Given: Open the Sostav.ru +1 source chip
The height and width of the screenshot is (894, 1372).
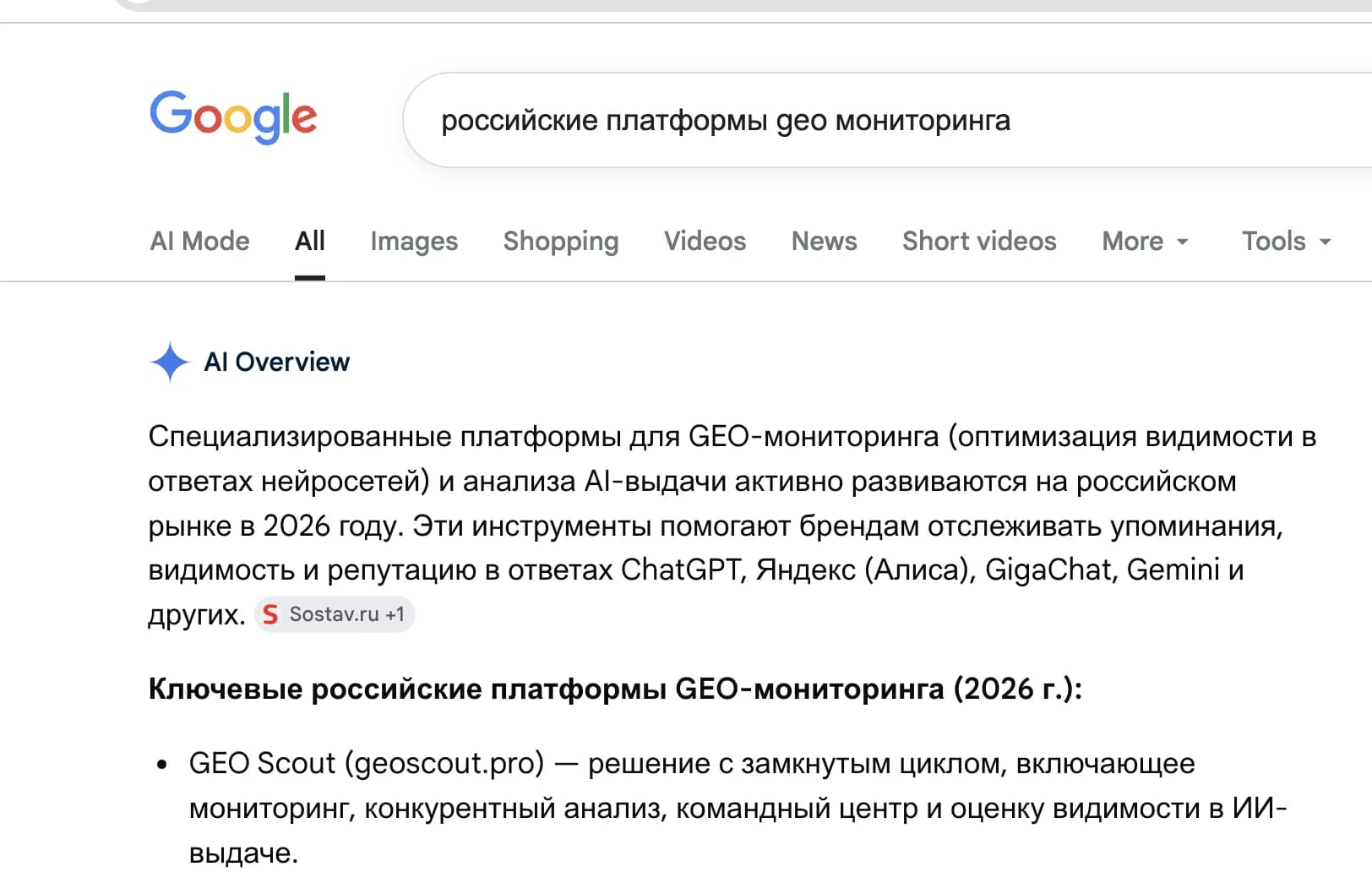Looking at the screenshot, I should 335,614.
